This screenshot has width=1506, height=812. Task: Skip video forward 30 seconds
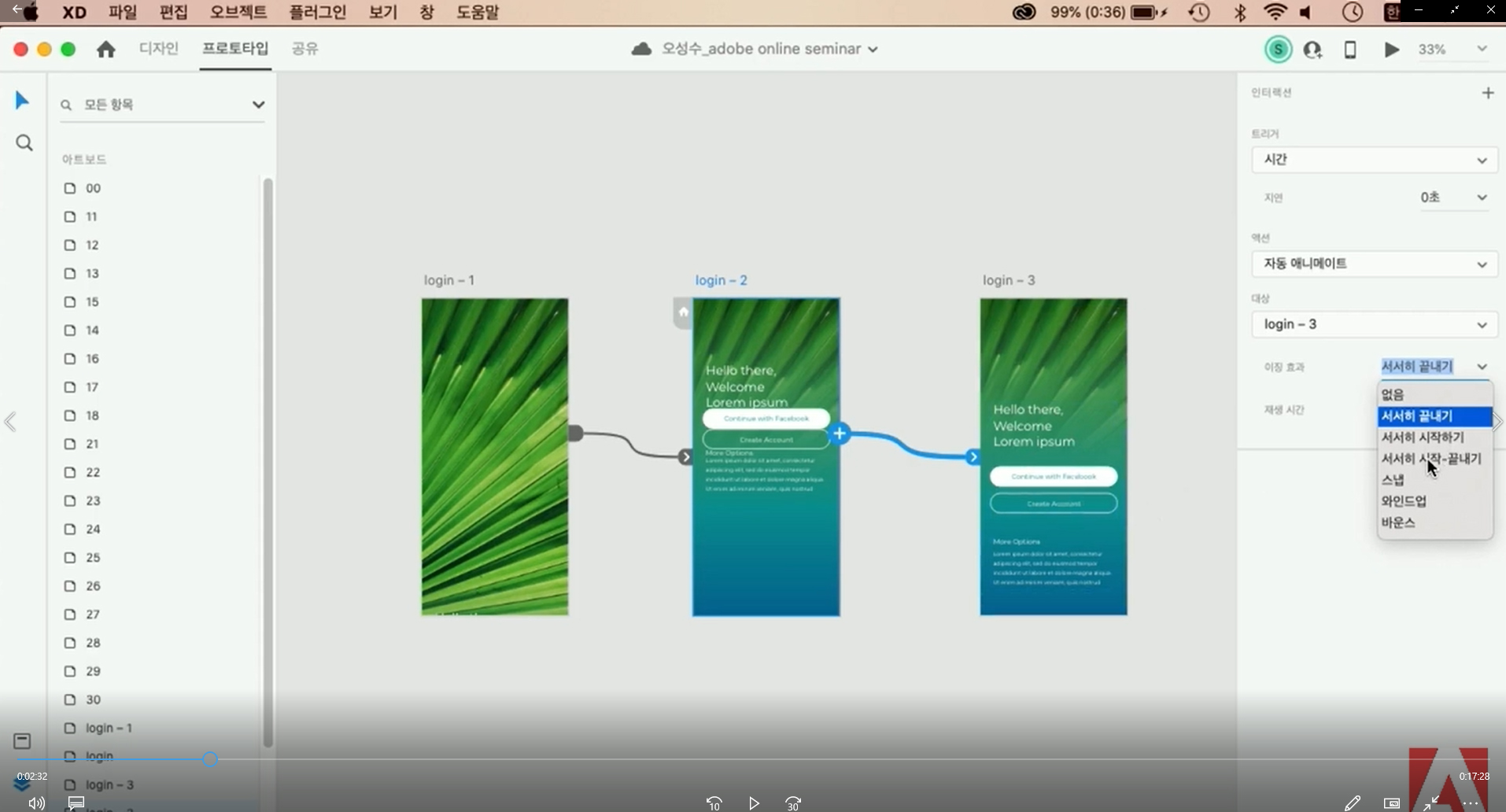pos(793,803)
